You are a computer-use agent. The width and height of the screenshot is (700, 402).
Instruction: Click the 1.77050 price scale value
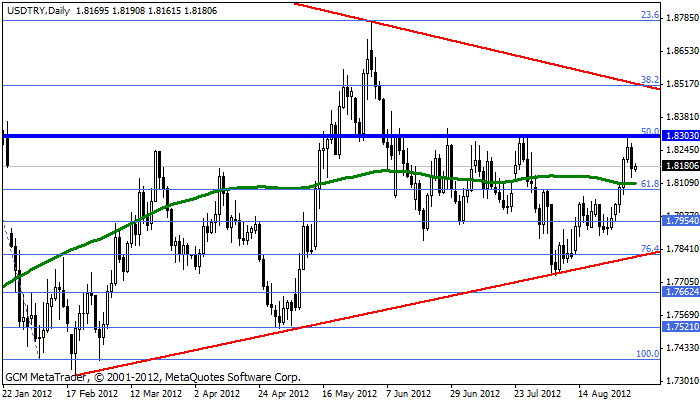tap(681, 282)
